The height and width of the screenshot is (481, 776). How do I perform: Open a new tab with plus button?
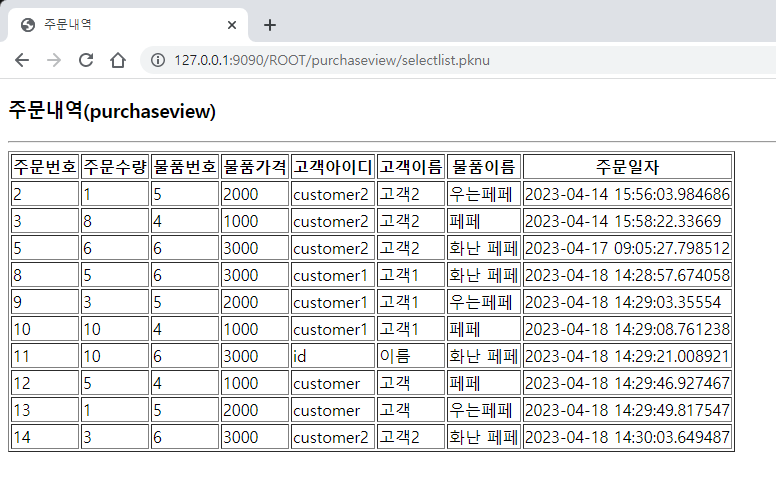pos(270,25)
